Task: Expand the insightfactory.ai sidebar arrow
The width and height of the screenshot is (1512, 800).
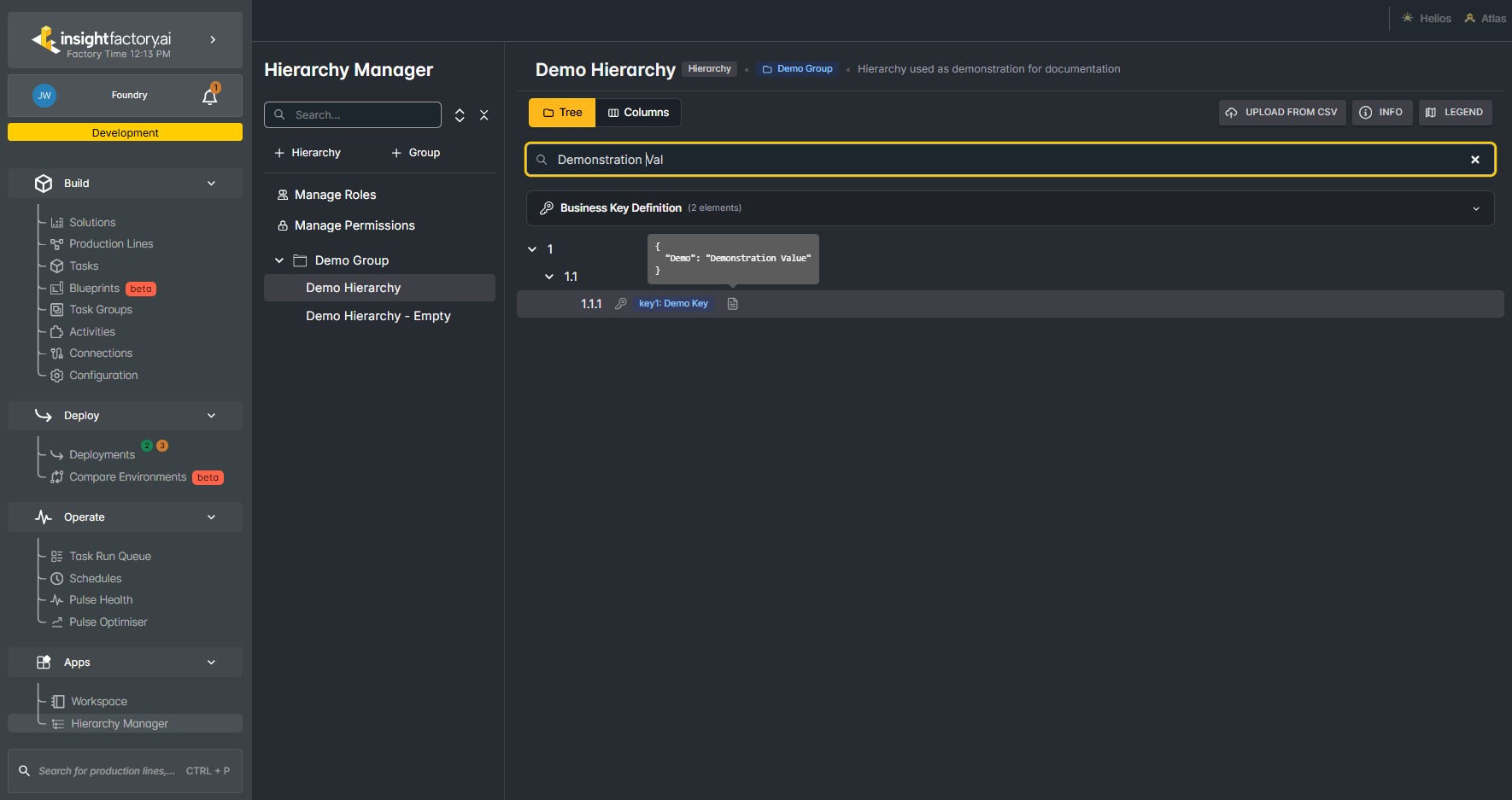Action: 213,39
